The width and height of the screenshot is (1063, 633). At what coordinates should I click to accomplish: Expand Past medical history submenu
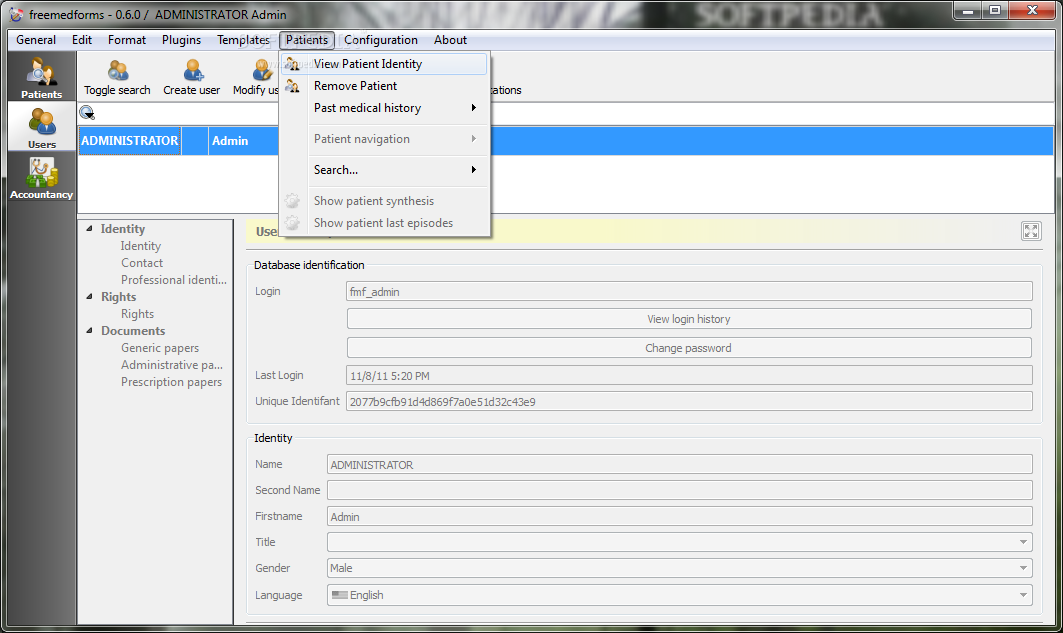click(x=384, y=108)
